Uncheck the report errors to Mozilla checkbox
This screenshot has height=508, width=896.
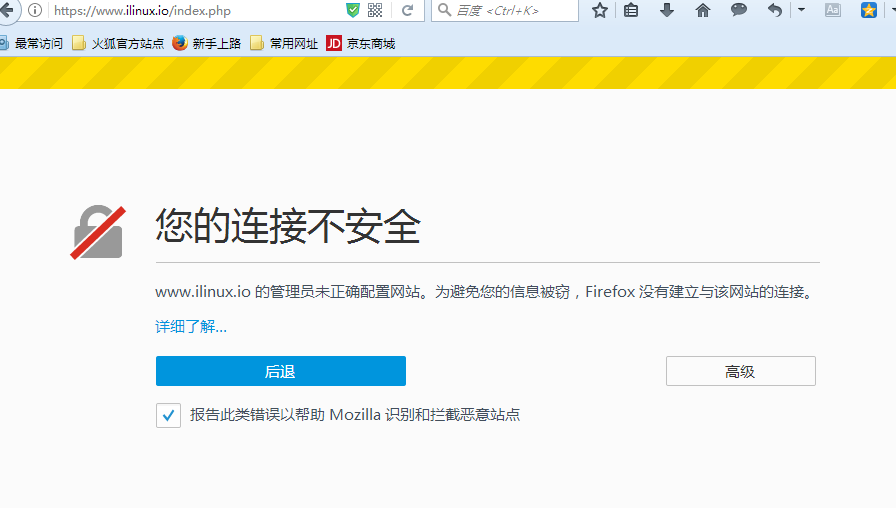click(x=168, y=415)
